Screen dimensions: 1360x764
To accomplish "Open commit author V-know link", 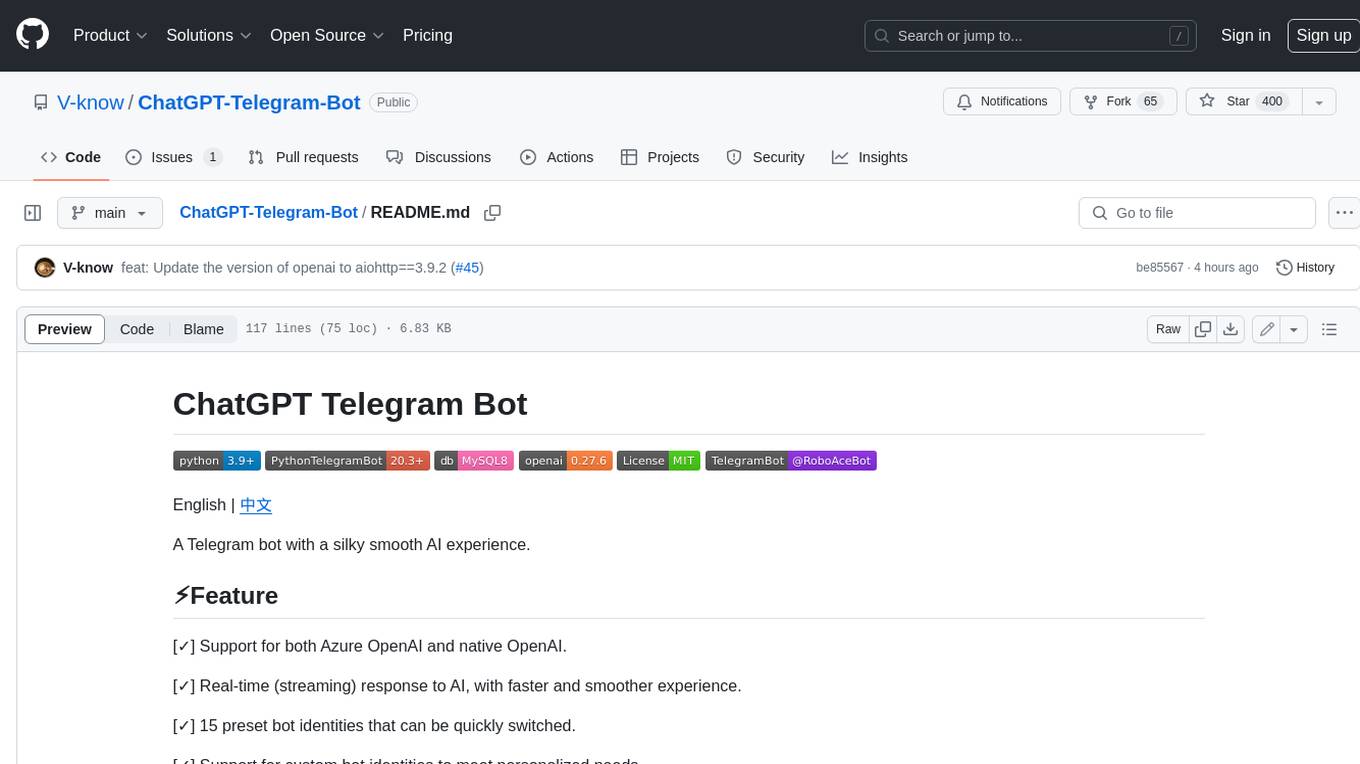I will (88, 268).
